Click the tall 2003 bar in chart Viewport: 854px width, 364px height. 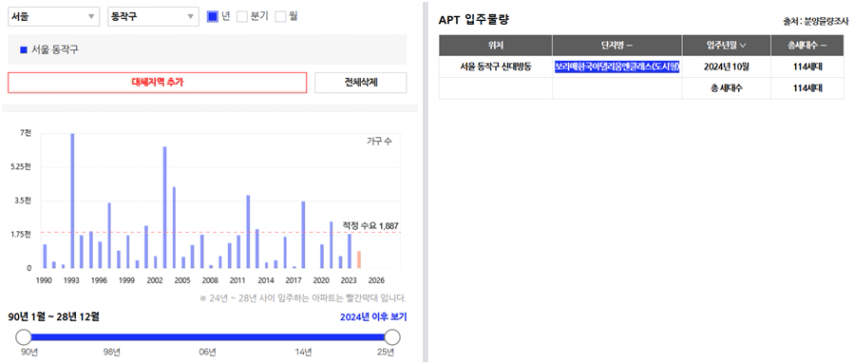[164, 208]
